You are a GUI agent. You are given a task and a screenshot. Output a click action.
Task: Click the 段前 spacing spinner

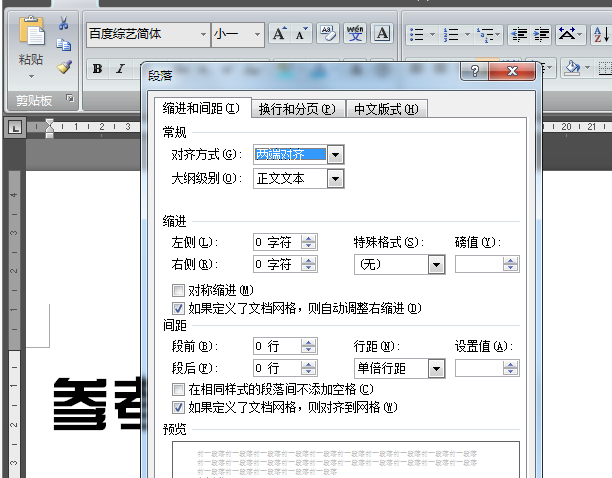pyautogui.click(x=308, y=346)
